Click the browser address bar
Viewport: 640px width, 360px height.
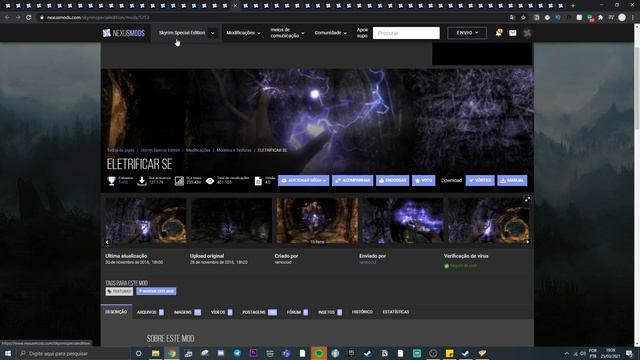[273, 18]
